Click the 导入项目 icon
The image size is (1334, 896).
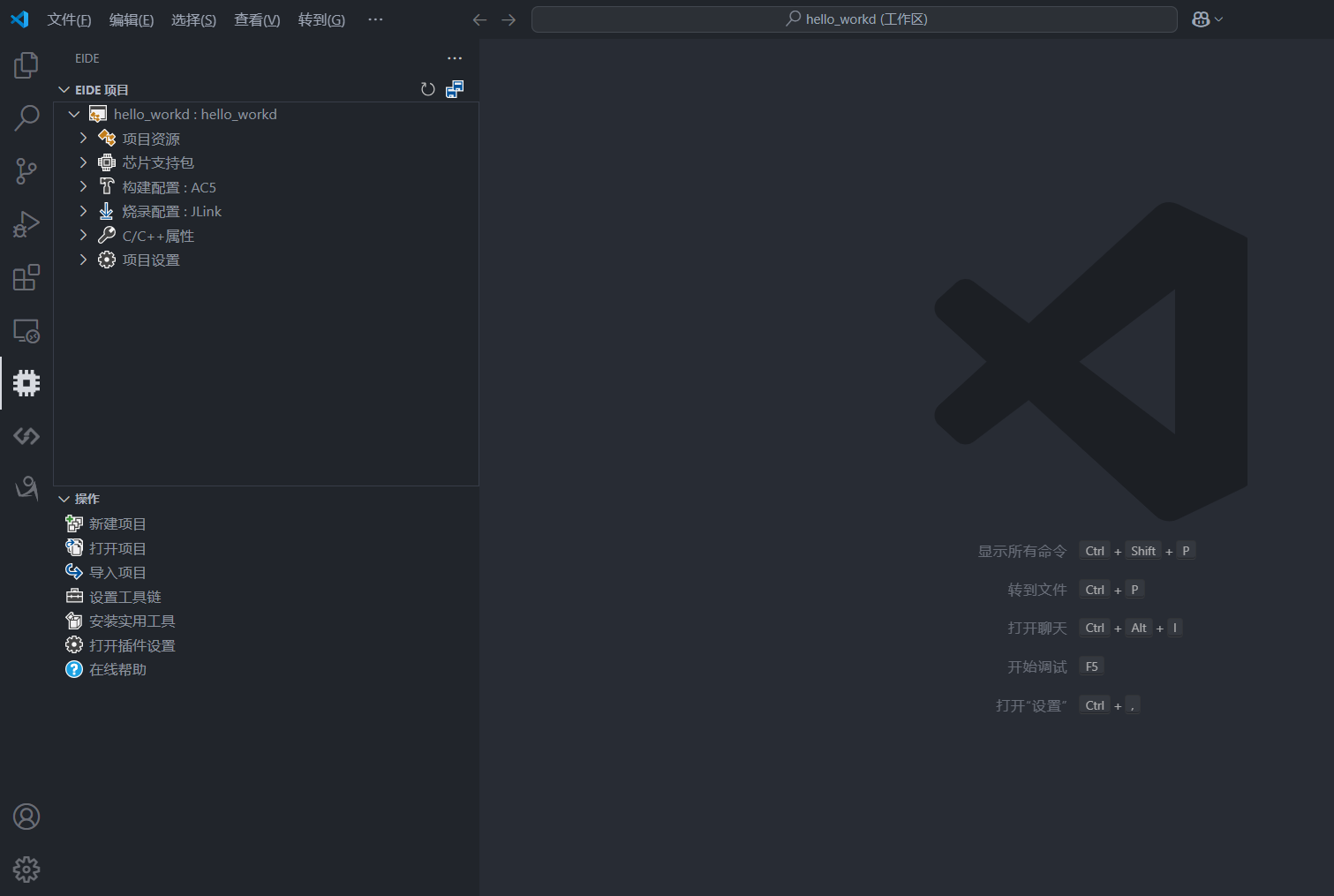click(74, 572)
